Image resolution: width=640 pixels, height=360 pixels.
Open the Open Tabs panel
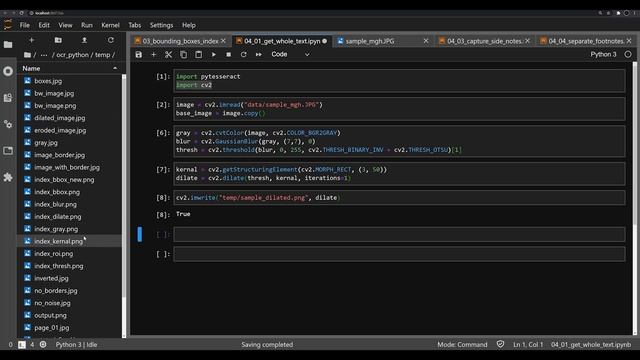pyautogui.click(x=8, y=151)
